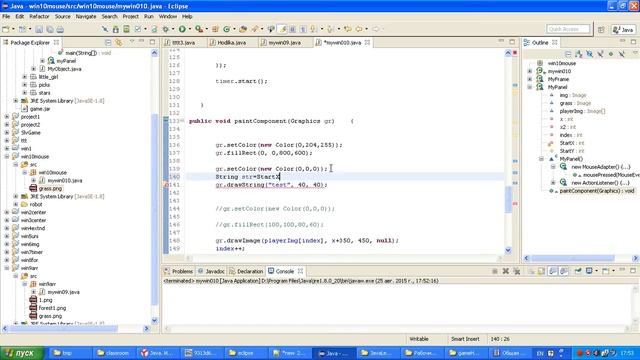Click the Open Type icon
This screenshot has width=640, height=360.
click(x=243, y=29)
